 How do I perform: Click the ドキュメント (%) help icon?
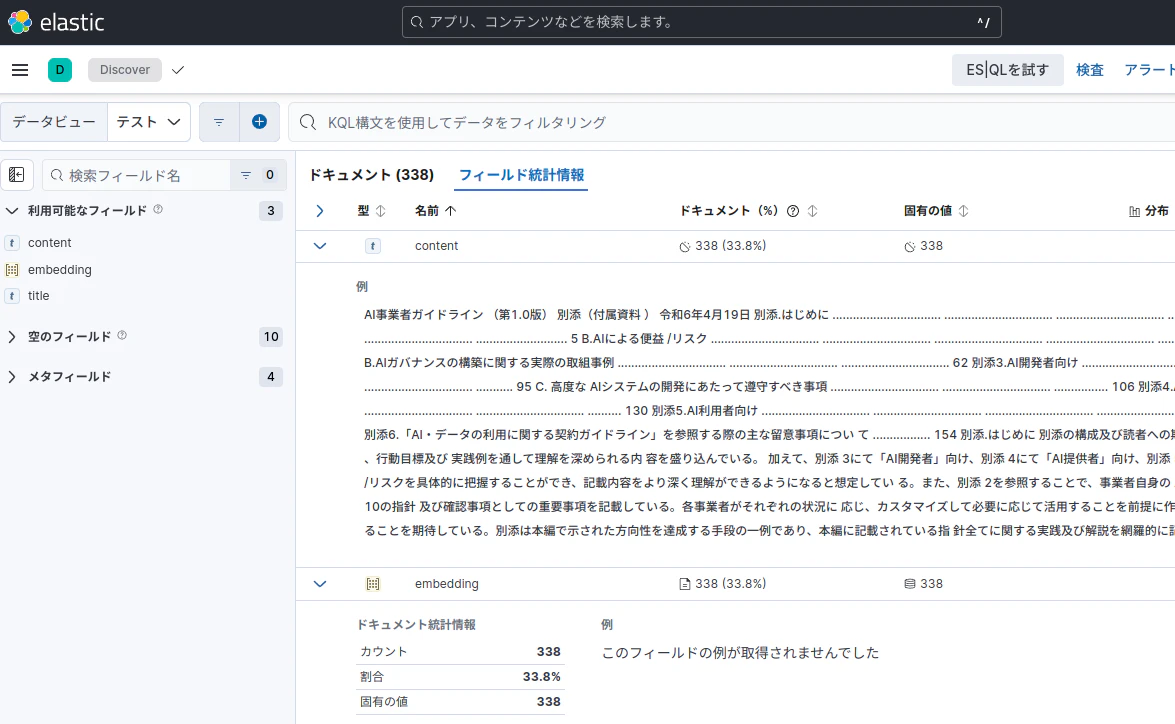click(x=793, y=211)
